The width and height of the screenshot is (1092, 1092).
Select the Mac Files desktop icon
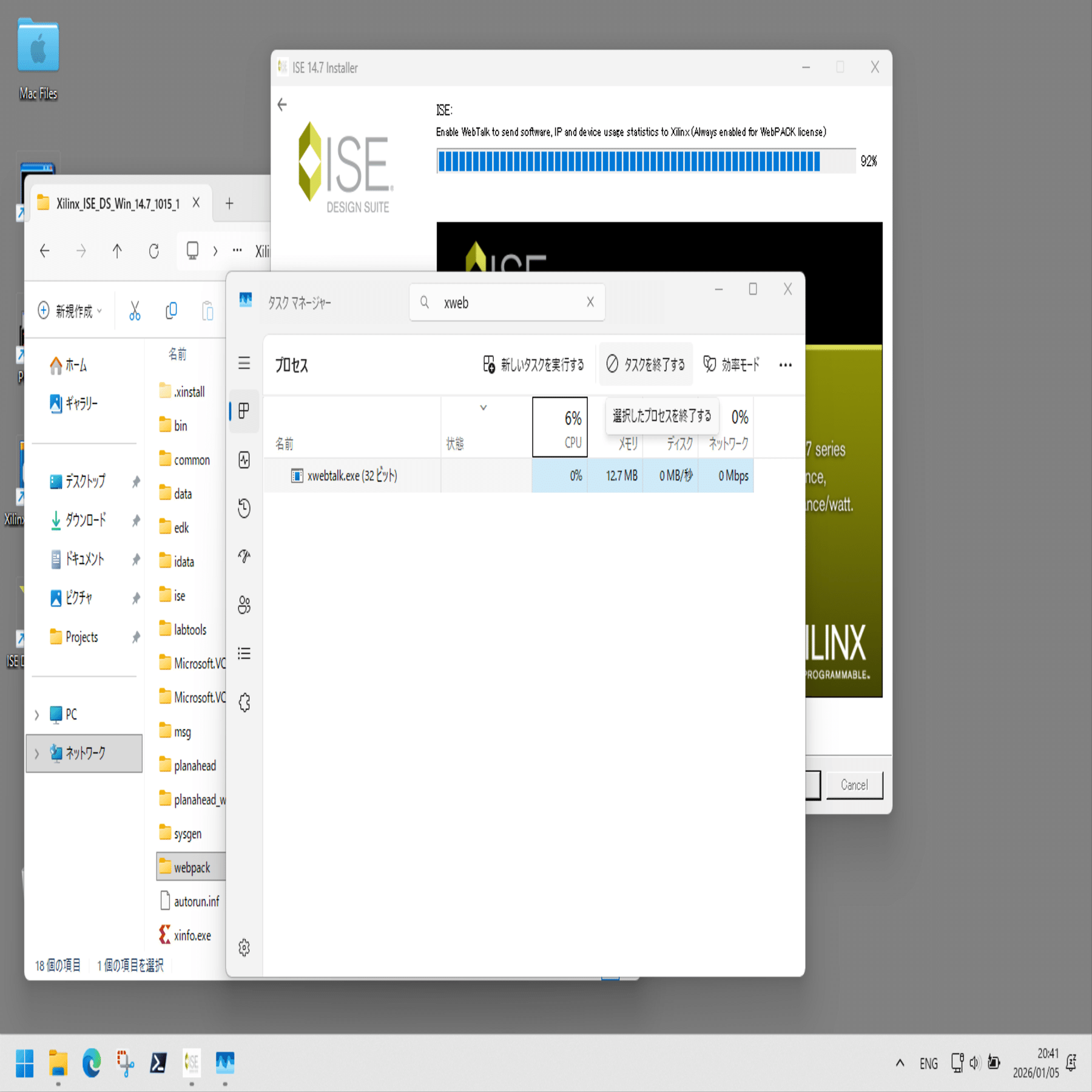[38, 59]
